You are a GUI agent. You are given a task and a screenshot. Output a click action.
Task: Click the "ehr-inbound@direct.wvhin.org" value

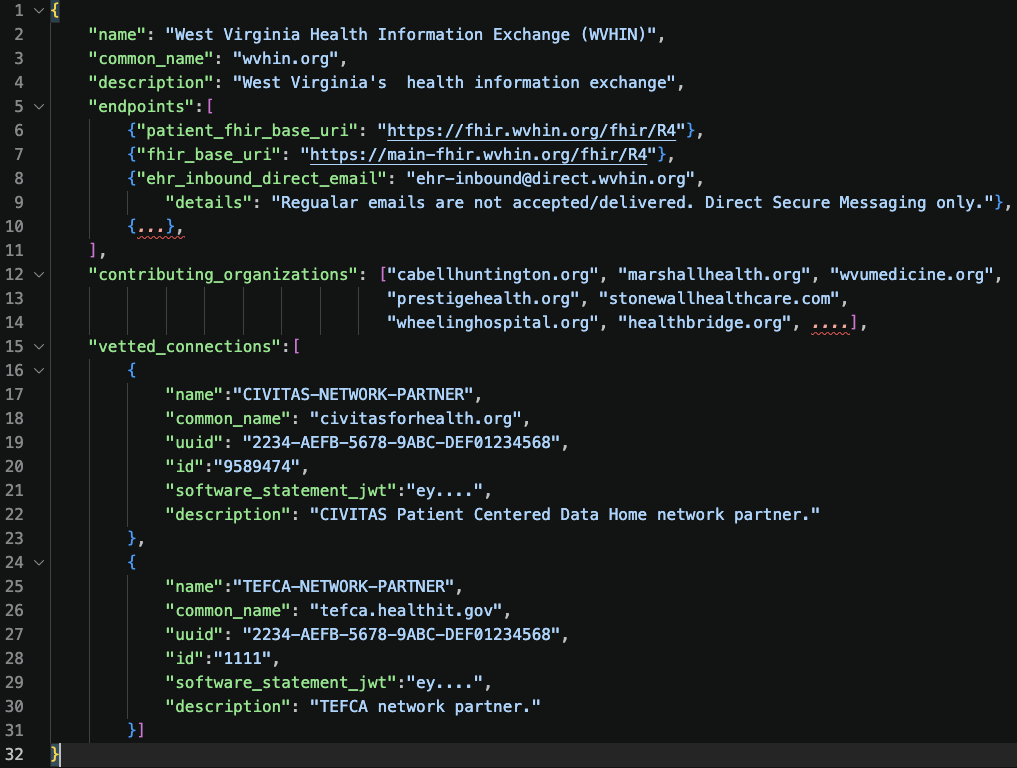coord(550,178)
